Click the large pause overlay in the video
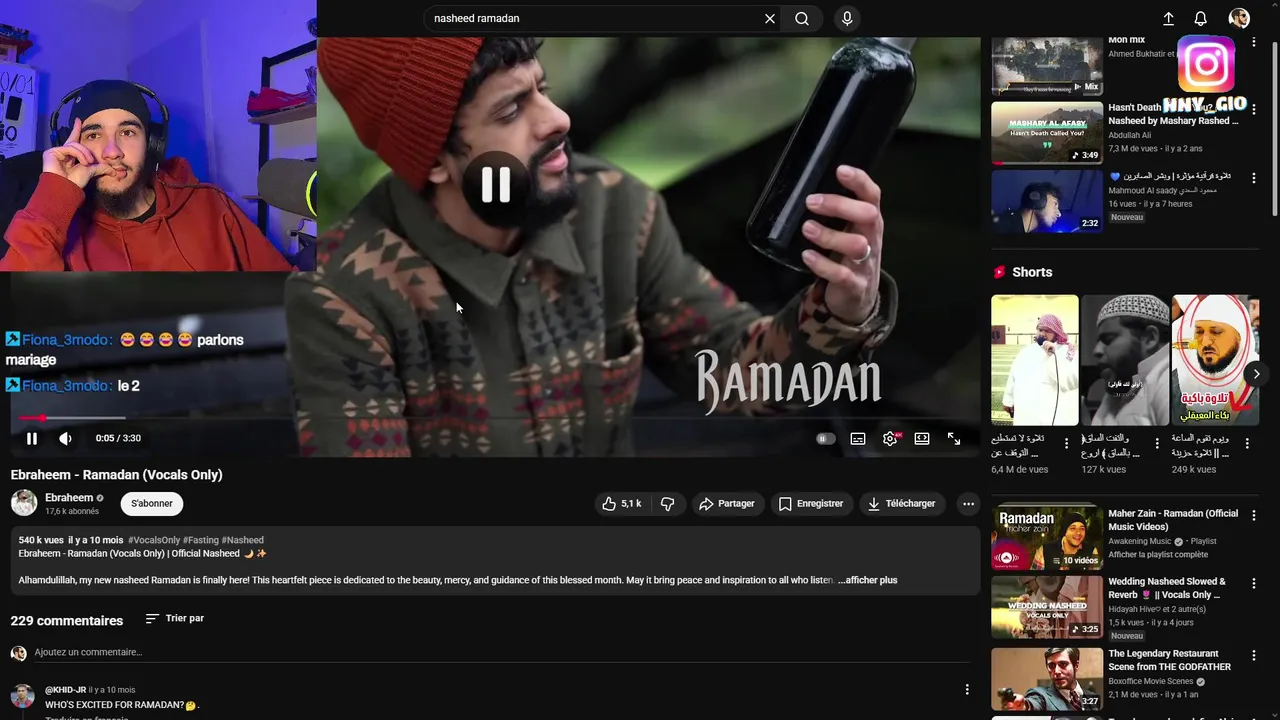 pos(496,185)
